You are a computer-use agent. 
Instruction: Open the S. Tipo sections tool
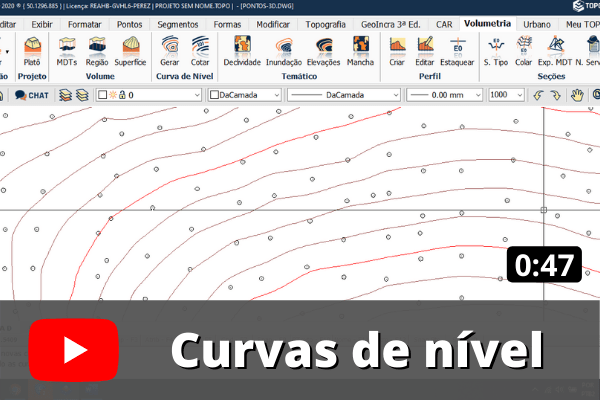point(496,51)
